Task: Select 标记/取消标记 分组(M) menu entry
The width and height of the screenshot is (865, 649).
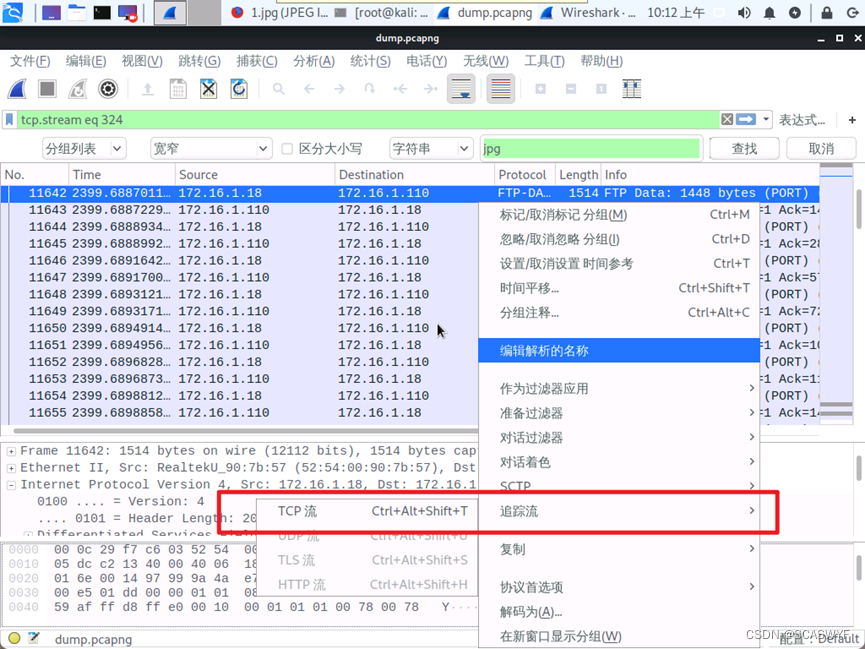Action: pyautogui.click(x=619, y=215)
